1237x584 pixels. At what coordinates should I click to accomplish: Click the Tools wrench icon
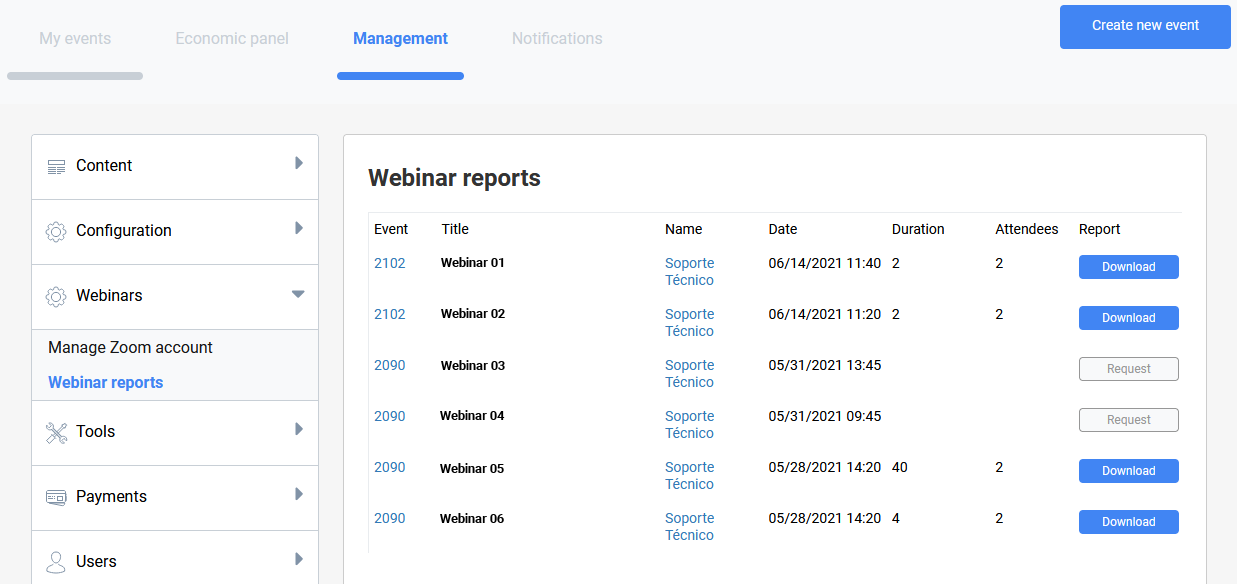click(57, 432)
